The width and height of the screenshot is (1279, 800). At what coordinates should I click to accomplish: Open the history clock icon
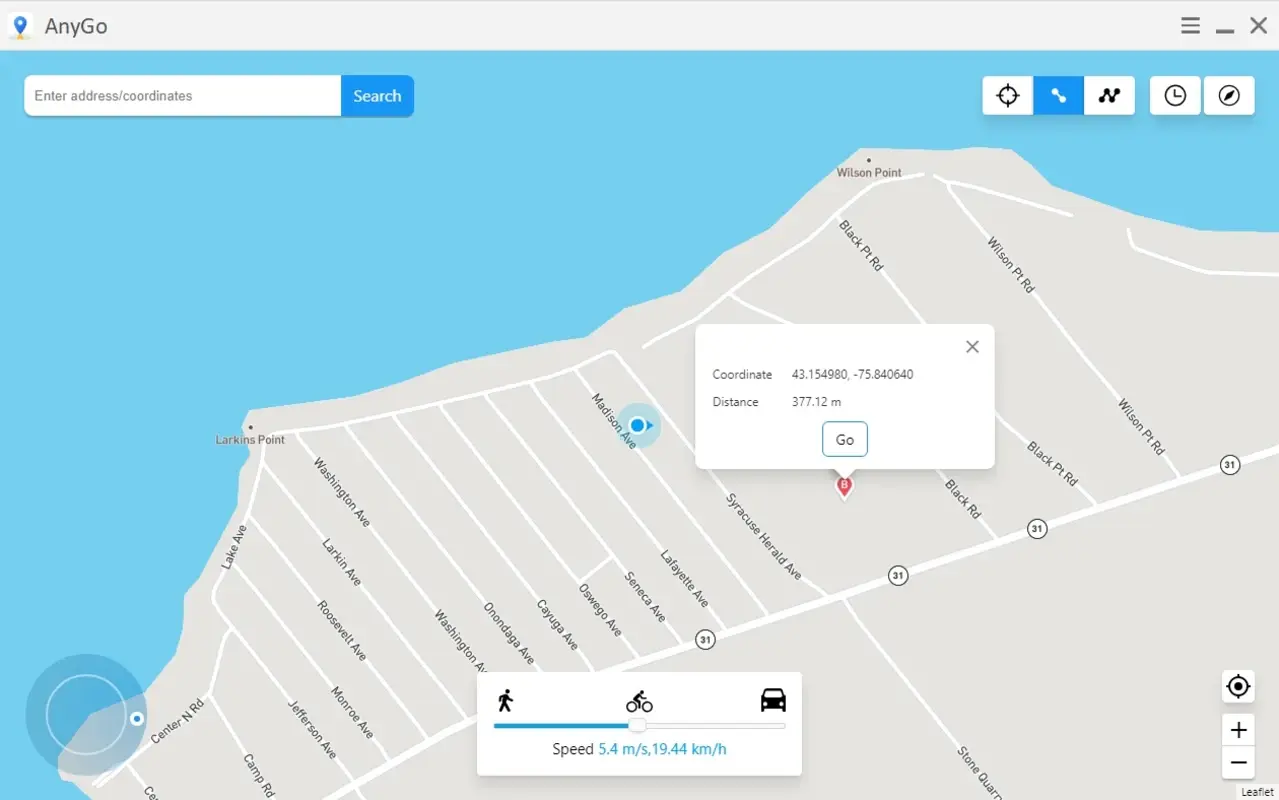(x=1174, y=95)
